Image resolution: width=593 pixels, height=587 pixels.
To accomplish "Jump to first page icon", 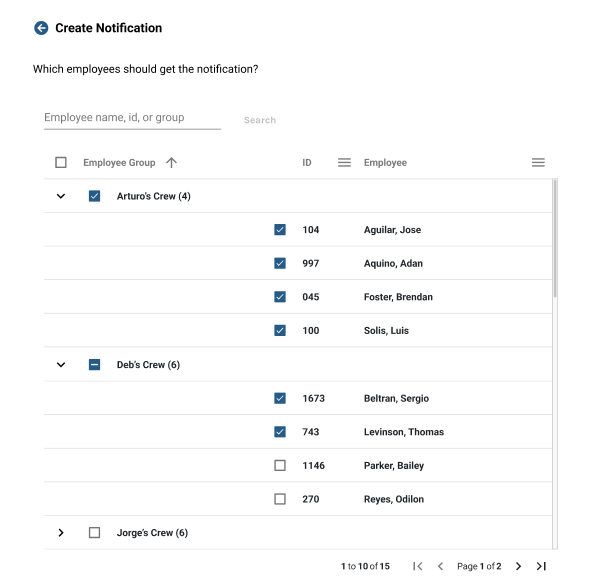I will (418, 566).
